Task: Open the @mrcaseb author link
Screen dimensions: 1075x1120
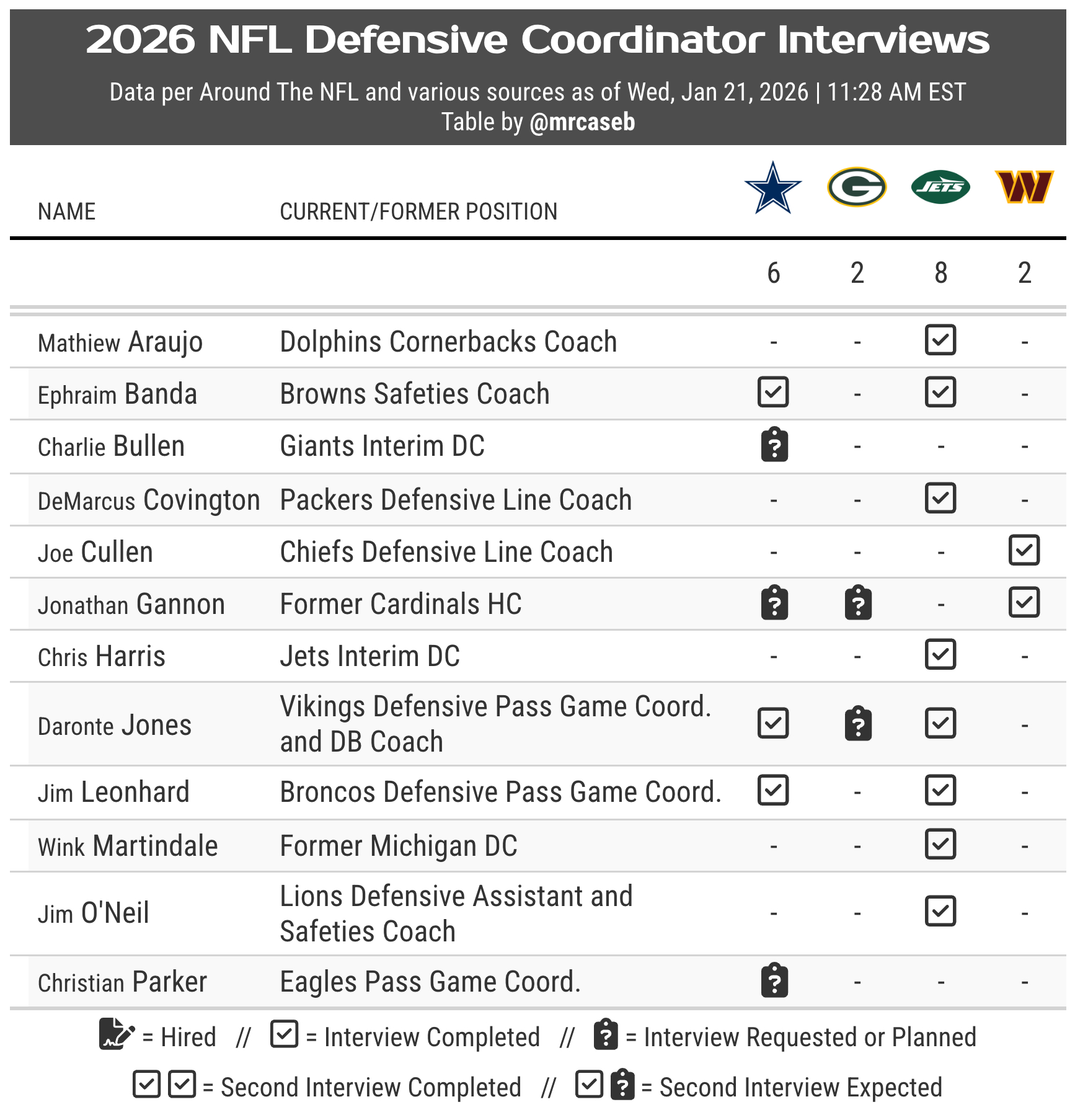Action: (x=582, y=122)
